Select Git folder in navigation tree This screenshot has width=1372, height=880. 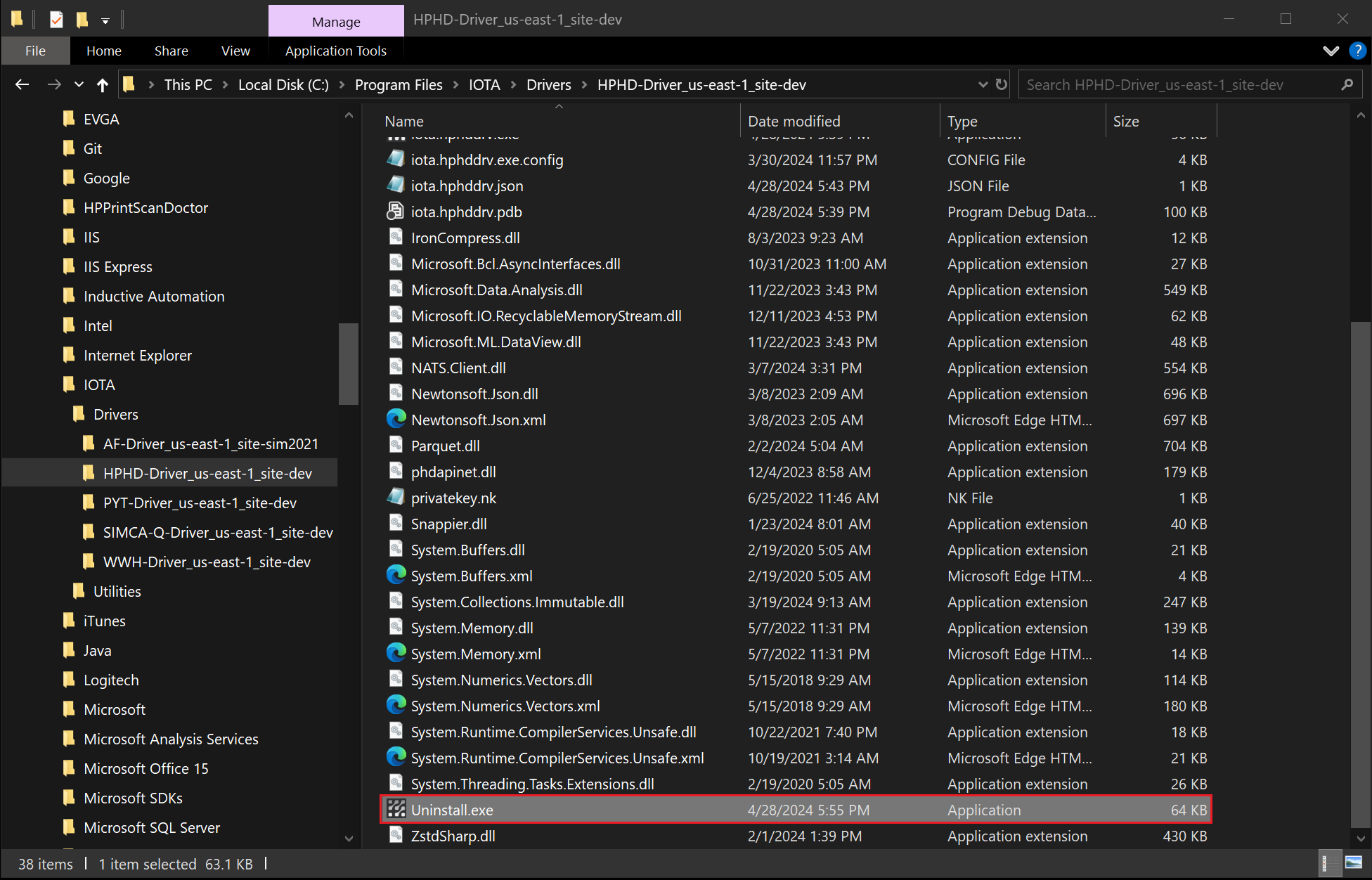point(92,148)
